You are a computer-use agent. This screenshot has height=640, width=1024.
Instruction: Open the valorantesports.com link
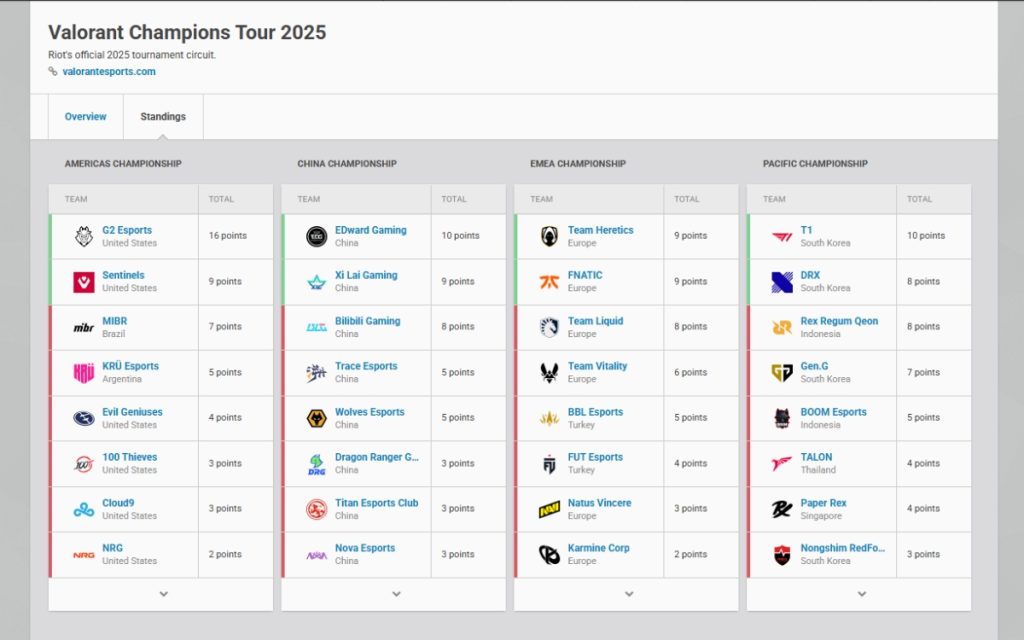(x=109, y=71)
